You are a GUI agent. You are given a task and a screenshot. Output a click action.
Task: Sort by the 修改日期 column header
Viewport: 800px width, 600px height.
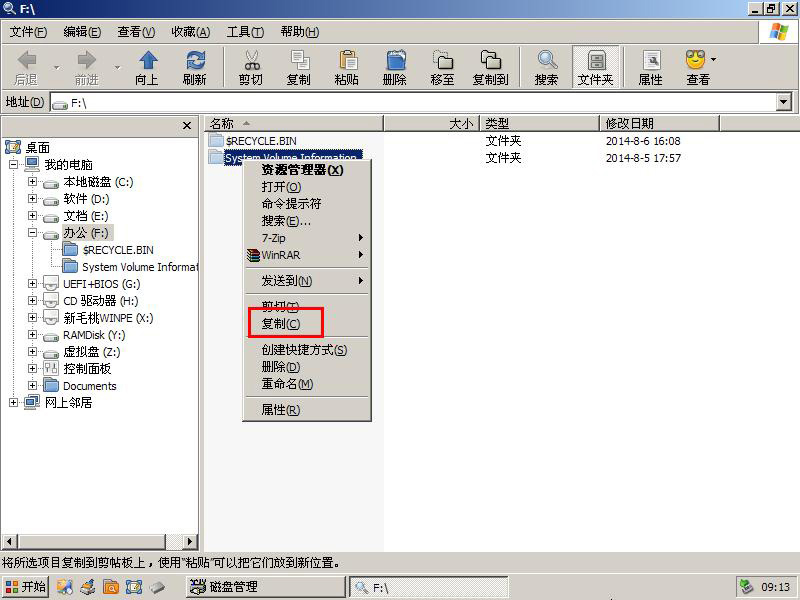tap(660, 123)
